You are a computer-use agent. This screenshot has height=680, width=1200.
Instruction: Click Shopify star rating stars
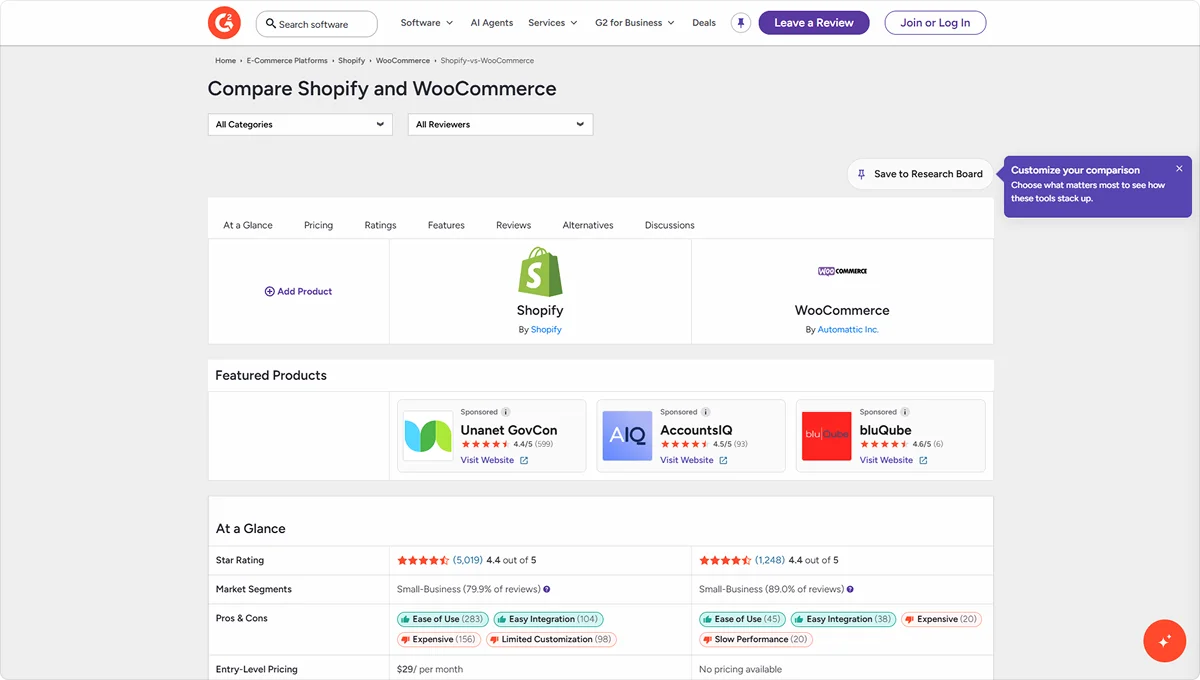coord(423,561)
